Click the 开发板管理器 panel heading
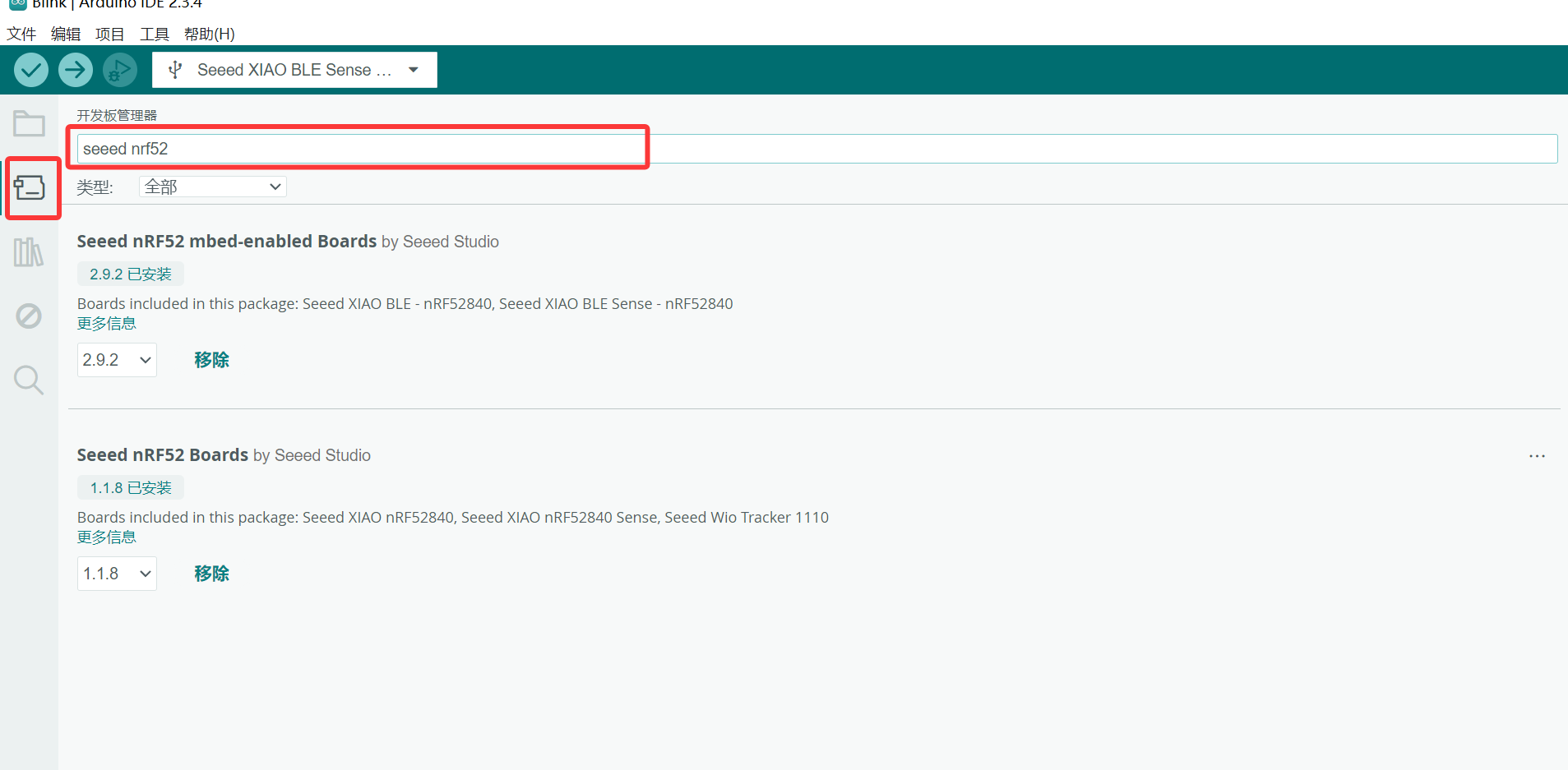This screenshot has width=1568, height=770. pos(117,115)
